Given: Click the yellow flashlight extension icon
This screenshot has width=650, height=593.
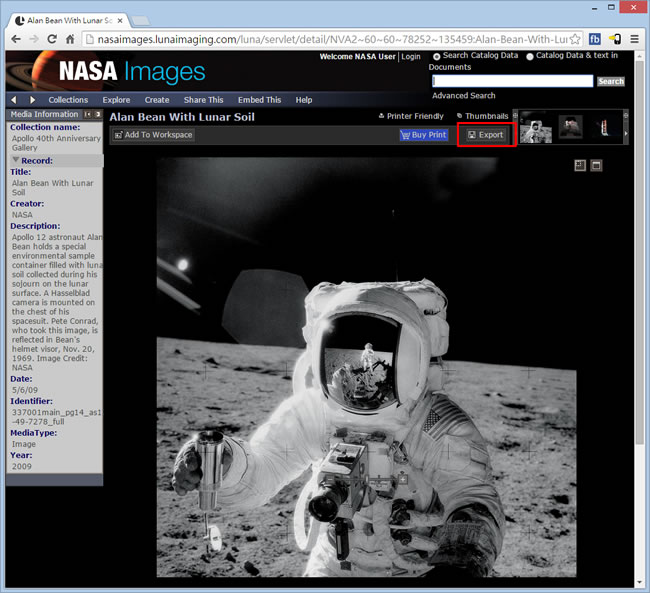Looking at the screenshot, I should pos(615,39).
